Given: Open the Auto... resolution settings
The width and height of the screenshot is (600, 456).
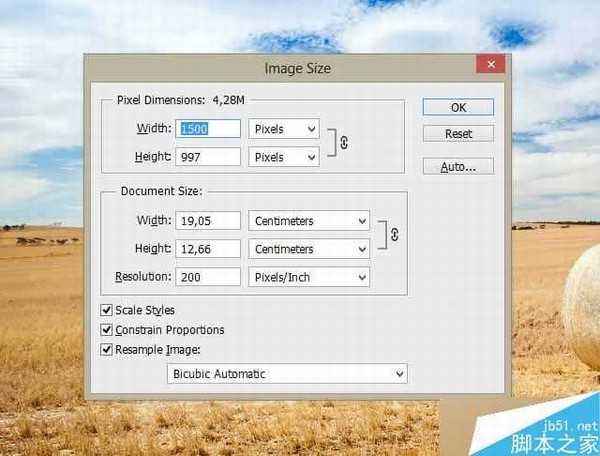Looking at the screenshot, I should click(458, 167).
